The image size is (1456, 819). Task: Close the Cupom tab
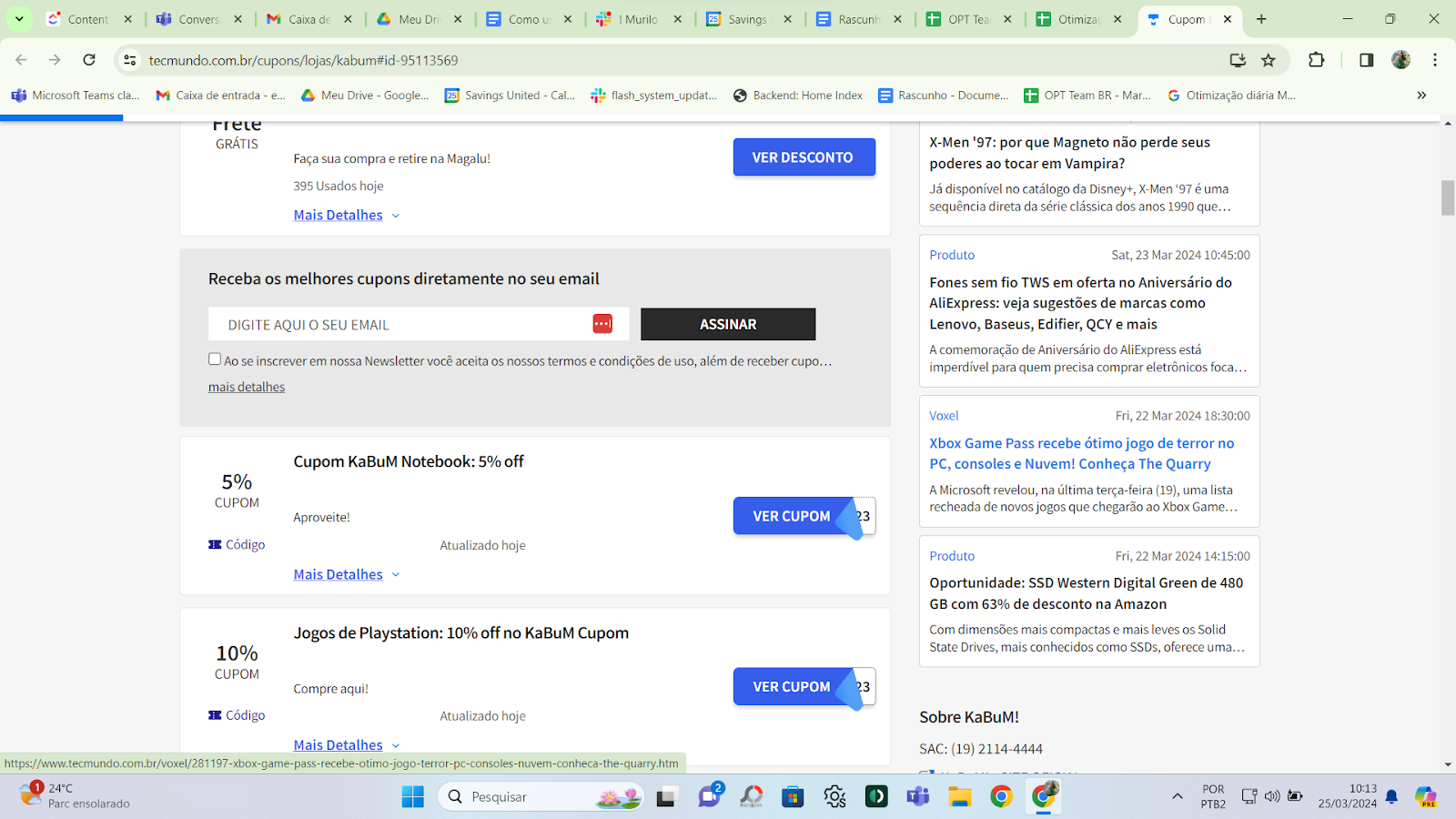pos(1228,19)
